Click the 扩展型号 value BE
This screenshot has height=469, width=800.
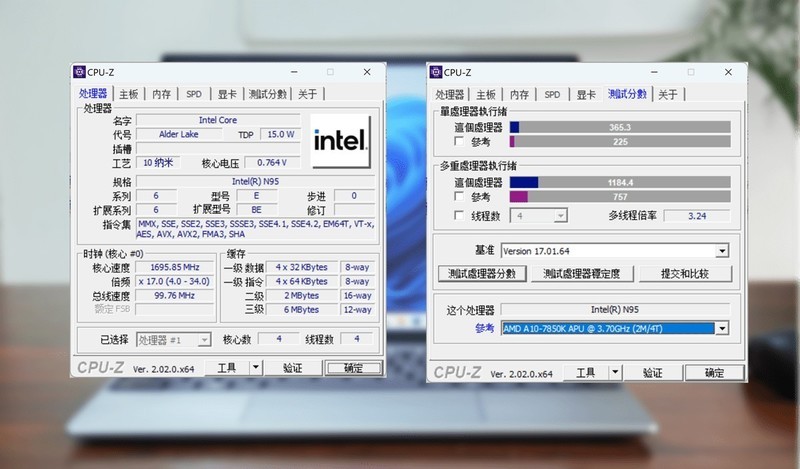(257, 210)
